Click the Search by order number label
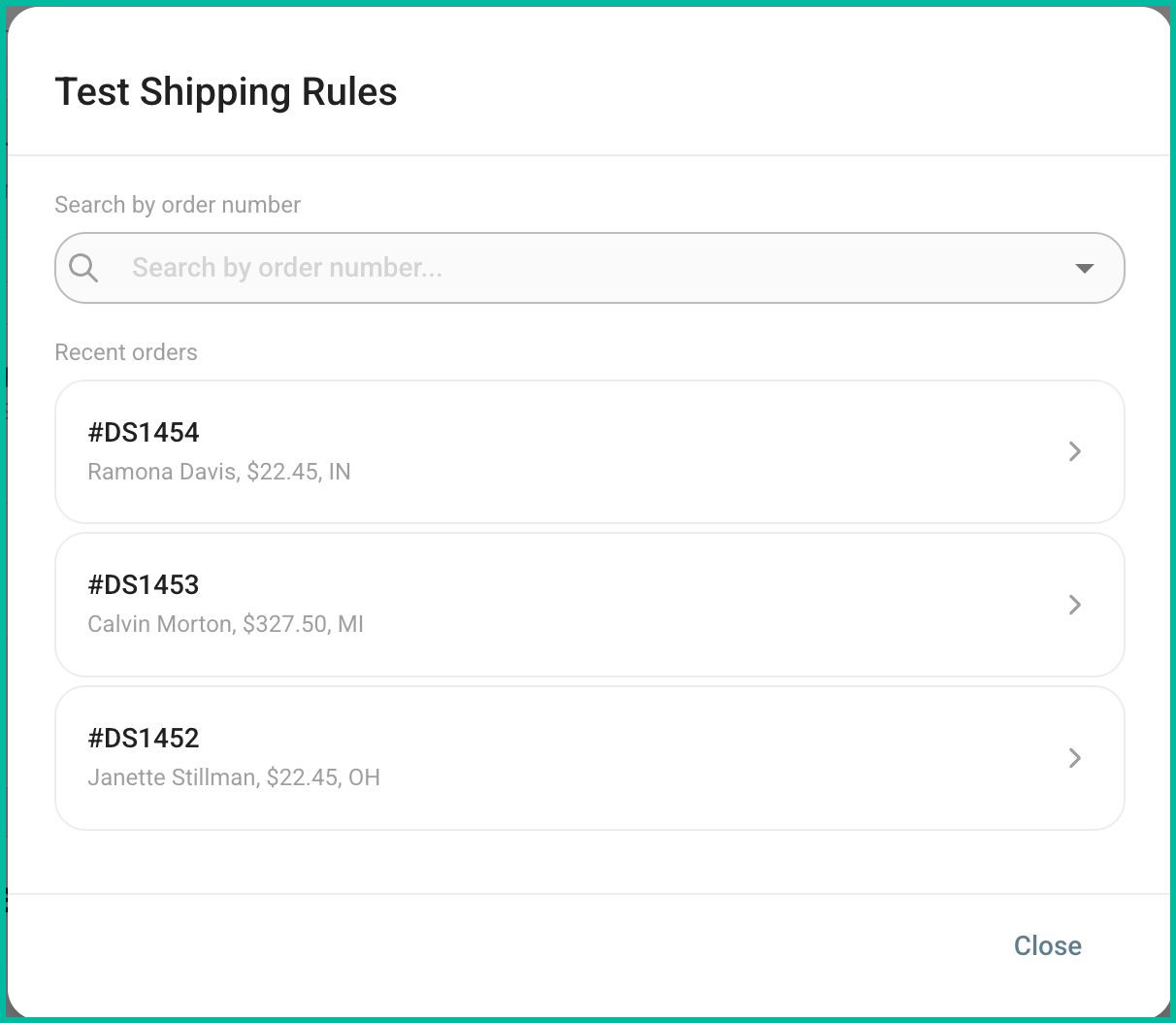The width and height of the screenshot is (1176, 1023). 178,205
